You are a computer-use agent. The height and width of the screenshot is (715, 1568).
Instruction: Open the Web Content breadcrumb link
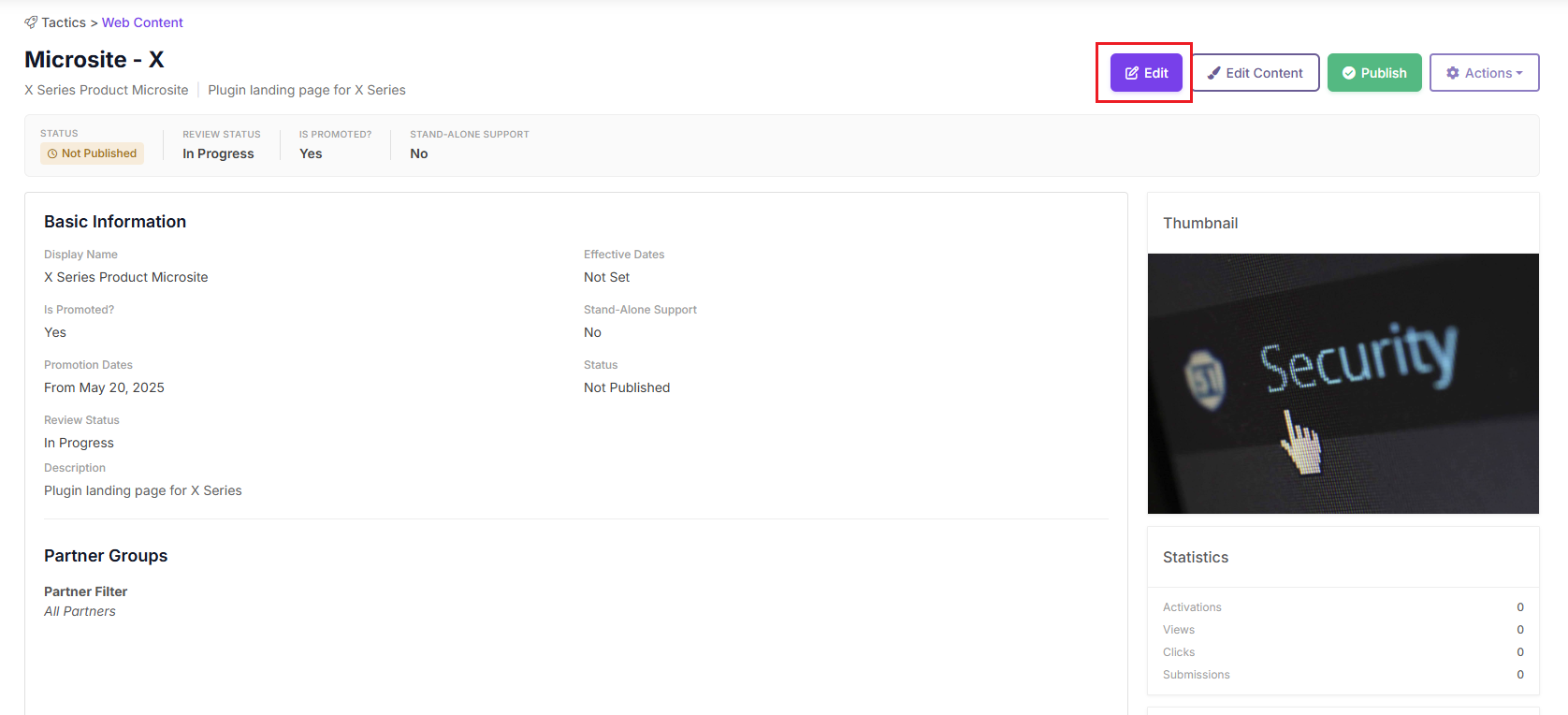point(142,22)
